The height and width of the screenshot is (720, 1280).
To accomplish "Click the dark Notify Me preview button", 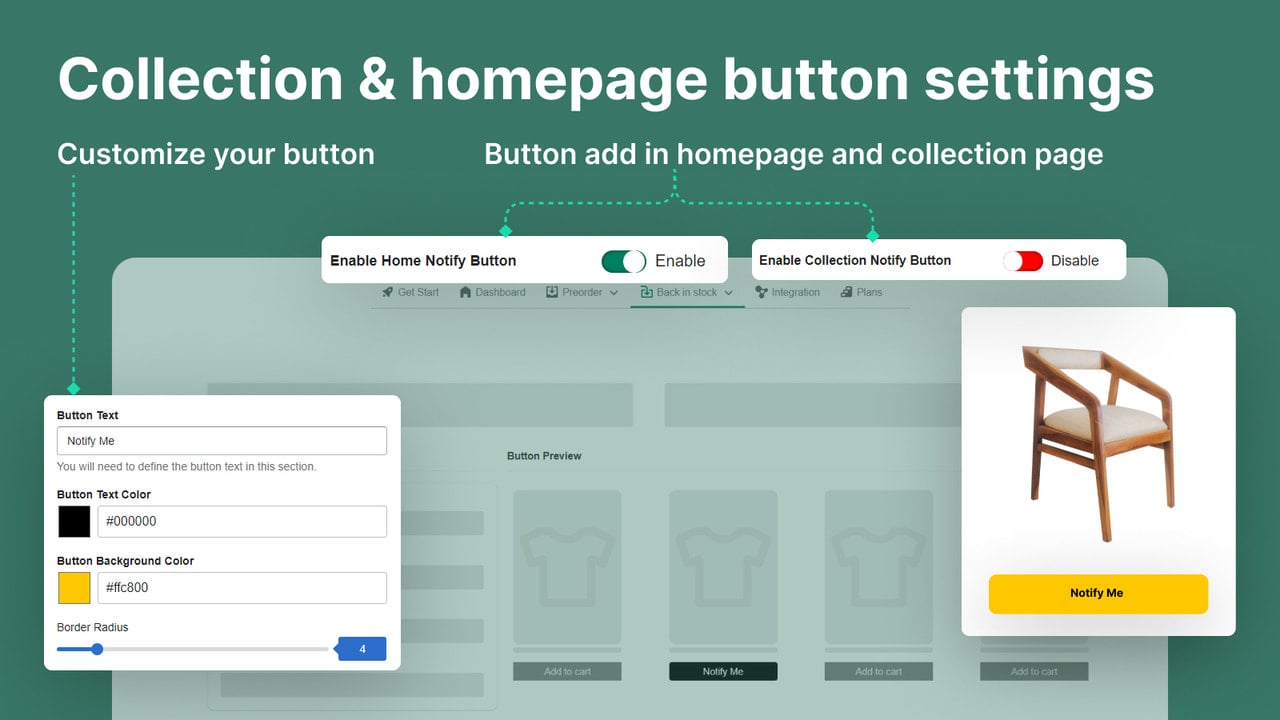I will point(723,671).
